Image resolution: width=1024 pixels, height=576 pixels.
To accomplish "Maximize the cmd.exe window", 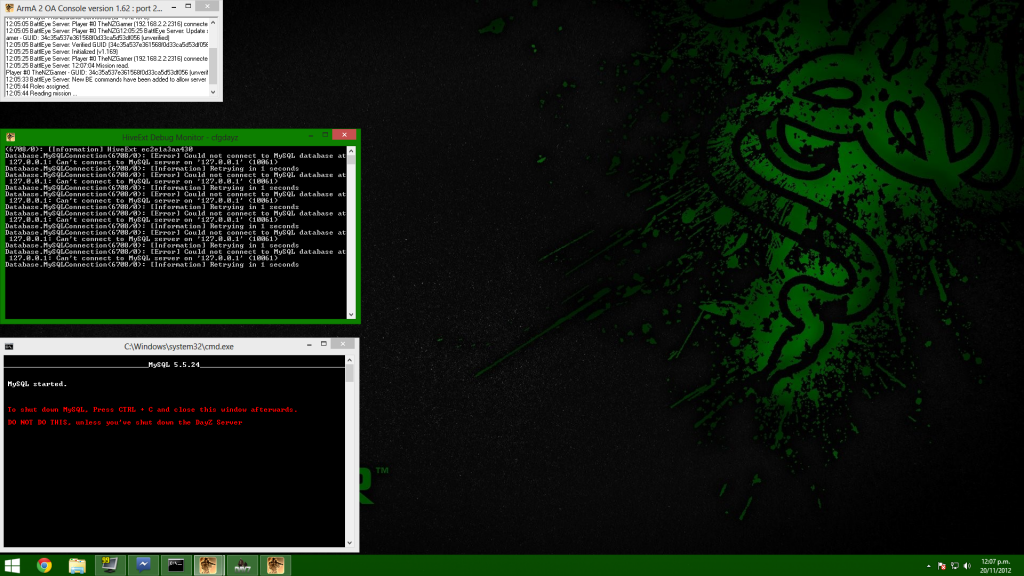I will (324, 344).
